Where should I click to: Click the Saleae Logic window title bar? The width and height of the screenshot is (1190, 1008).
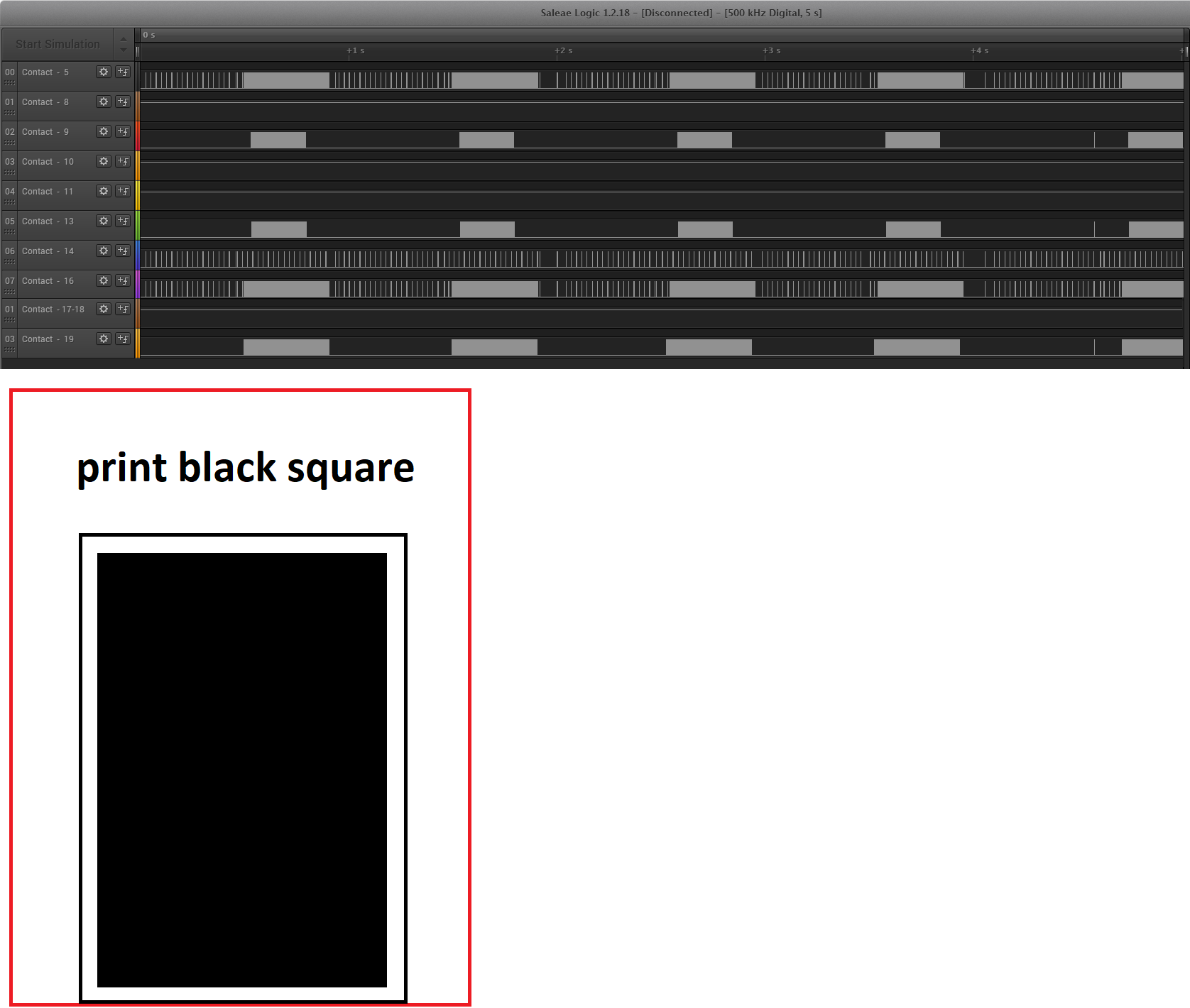pyautogui.click(x=595, y=13)
